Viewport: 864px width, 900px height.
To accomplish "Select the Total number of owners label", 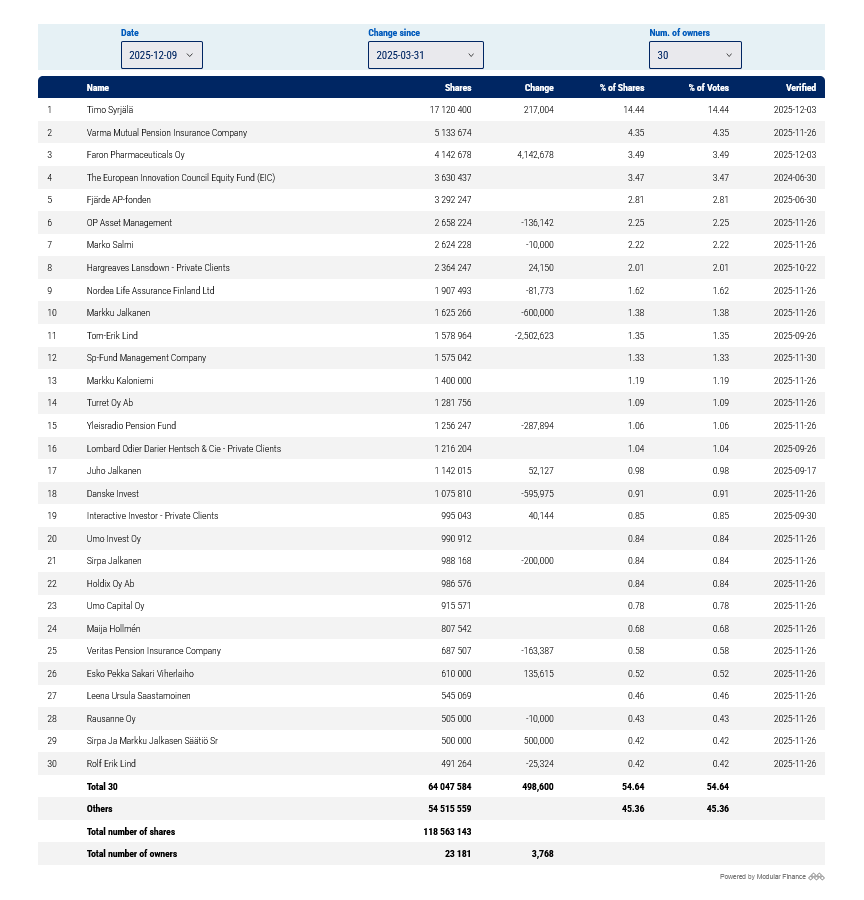I will click(132, 854).
